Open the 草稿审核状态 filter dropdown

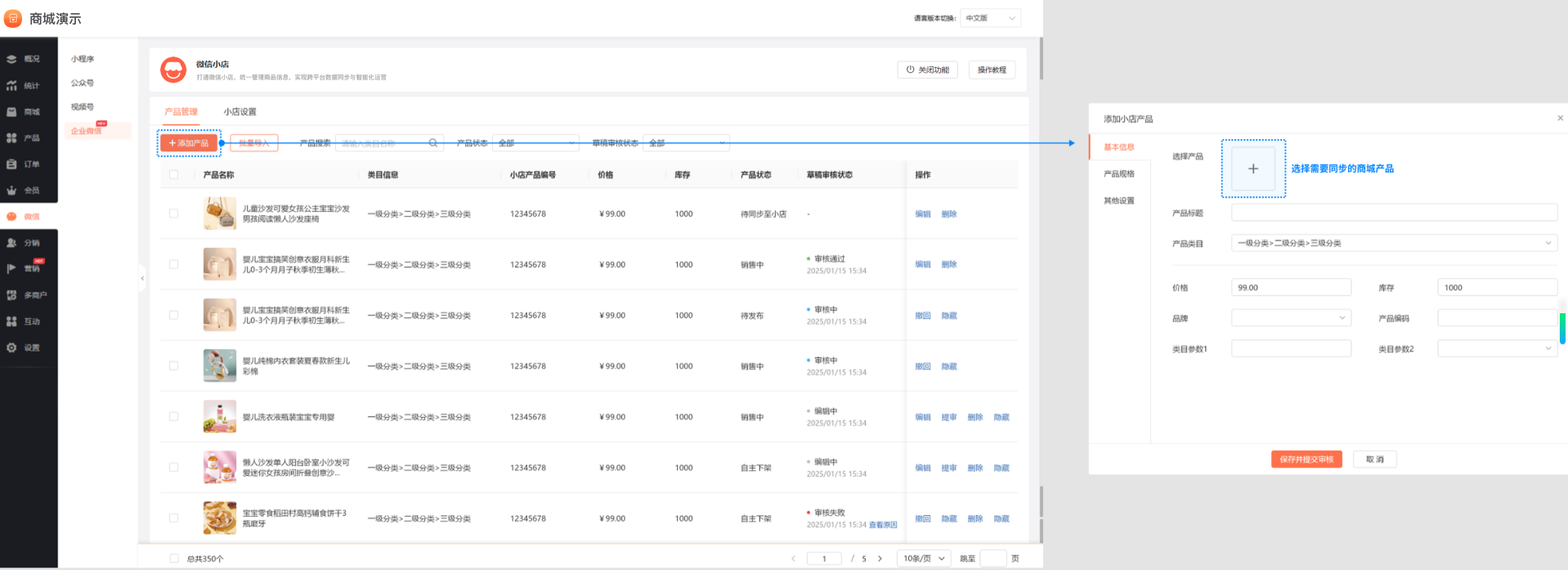(686, 143)
